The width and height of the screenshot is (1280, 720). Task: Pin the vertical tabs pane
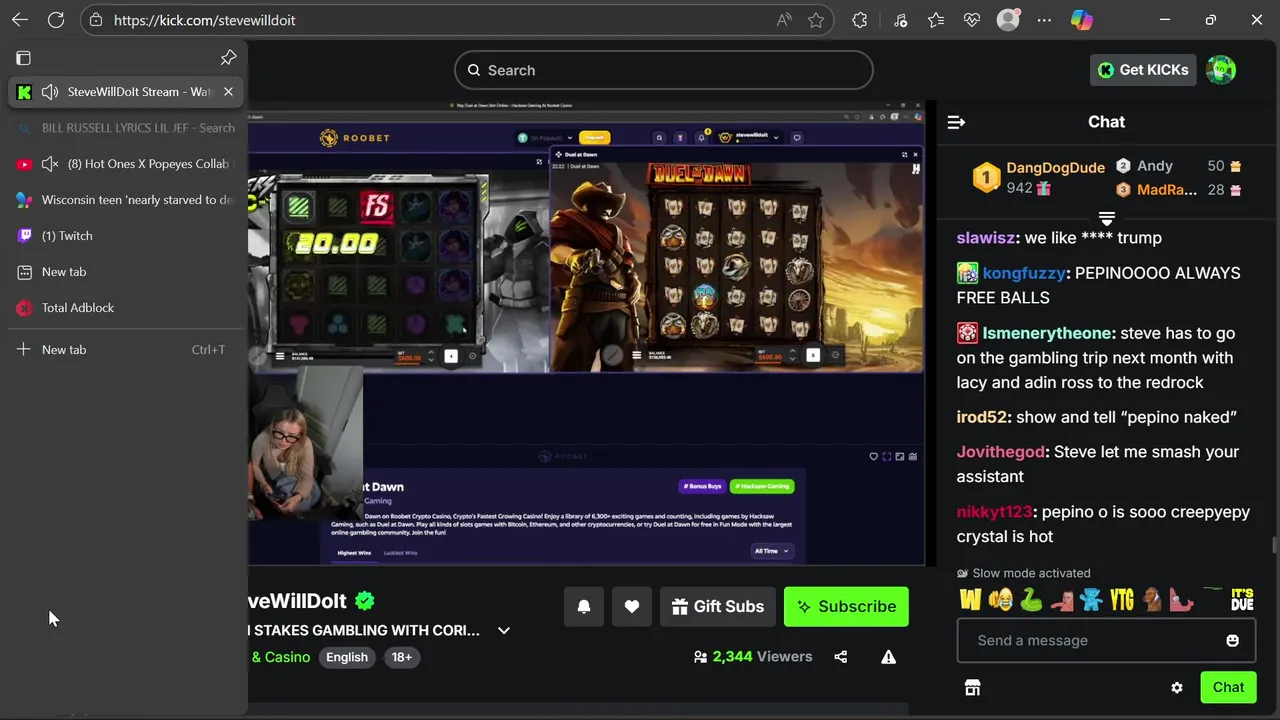pyautogui.click(x=228, y=57)
